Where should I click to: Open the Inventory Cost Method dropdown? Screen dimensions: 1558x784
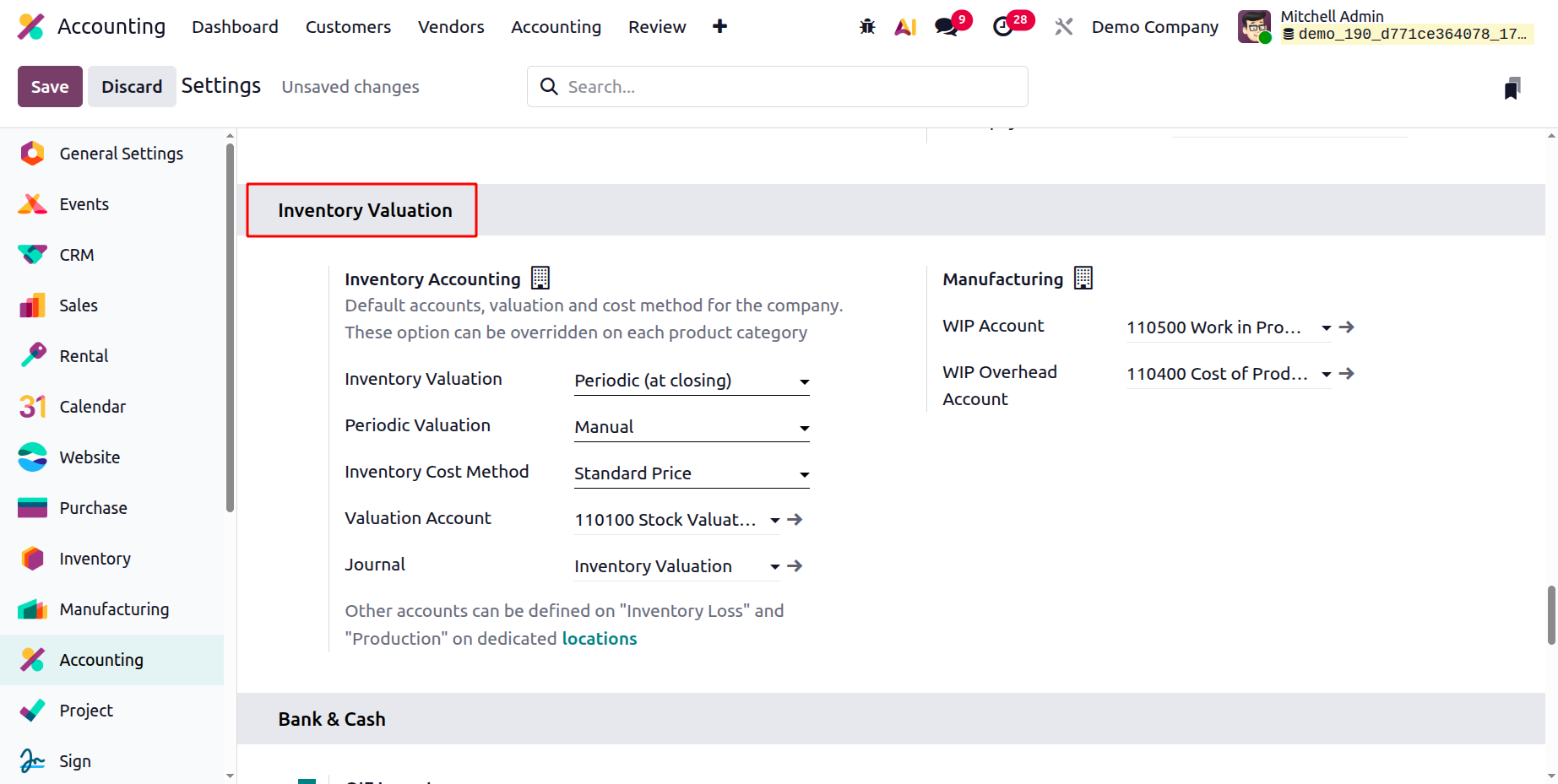(x=692, y=473)
